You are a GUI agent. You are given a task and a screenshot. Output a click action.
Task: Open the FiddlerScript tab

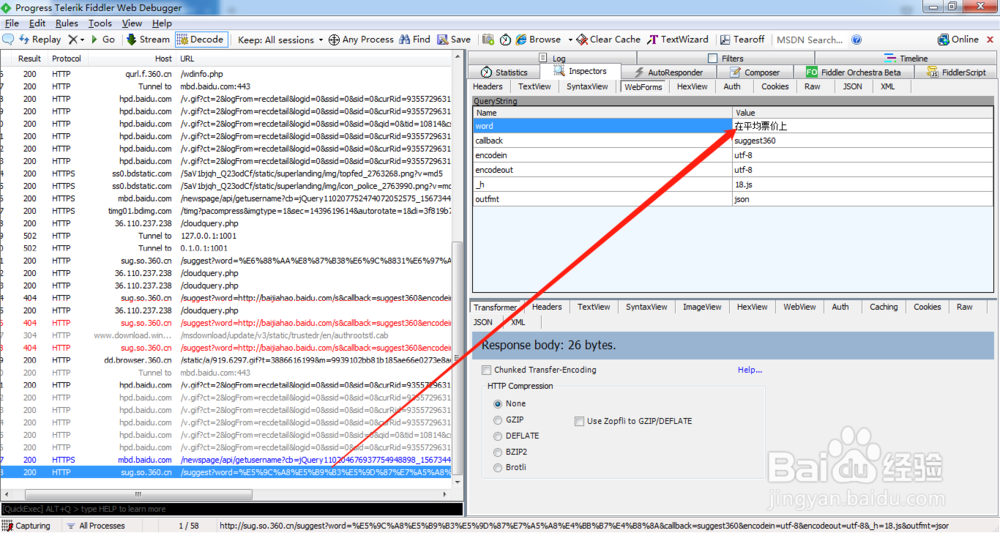[x=956, y=72]
